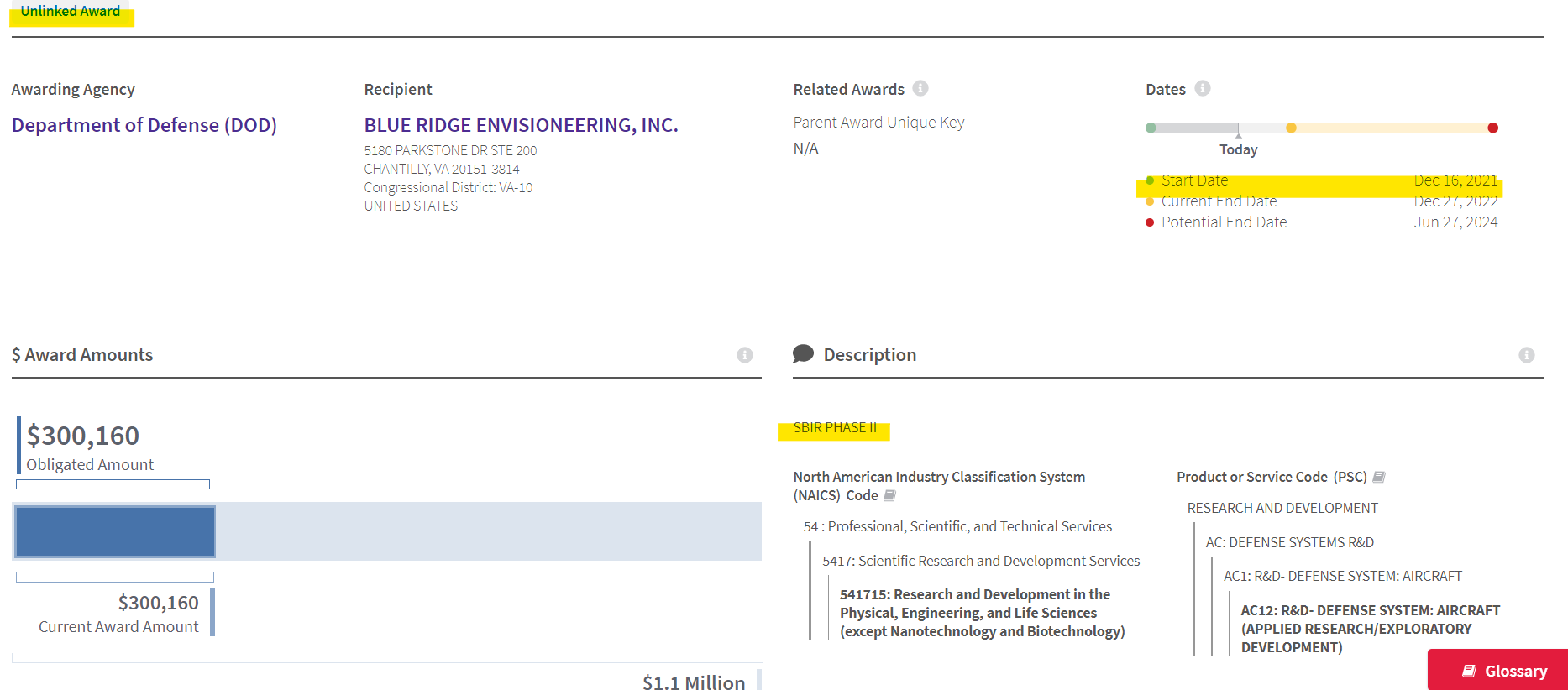Open the red Glossary button
The width and height of the screenshot is (1568, 690).
1497,670
